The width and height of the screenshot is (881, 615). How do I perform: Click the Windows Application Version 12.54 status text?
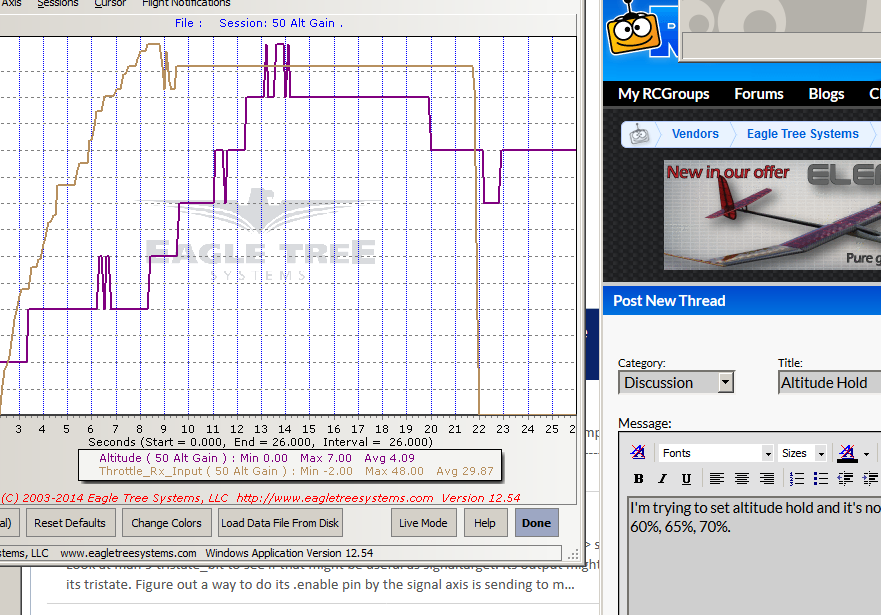click(x=289, y=553)
